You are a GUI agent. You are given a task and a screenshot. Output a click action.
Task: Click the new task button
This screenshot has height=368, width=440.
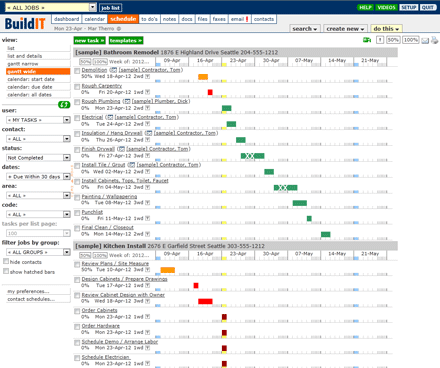(x=90, y=40)
